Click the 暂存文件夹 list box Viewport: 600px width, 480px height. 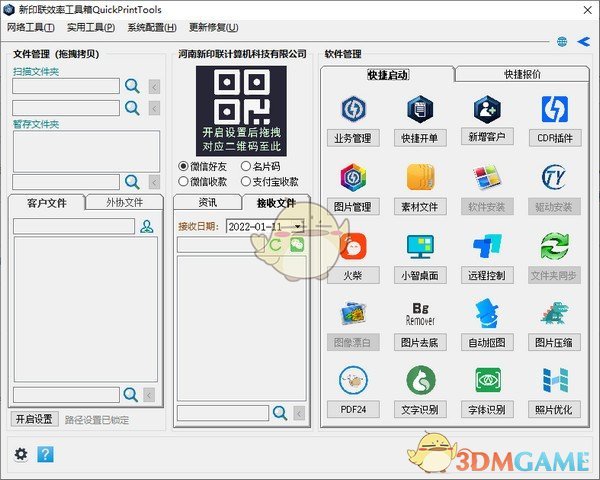click(x=86, y=151)
